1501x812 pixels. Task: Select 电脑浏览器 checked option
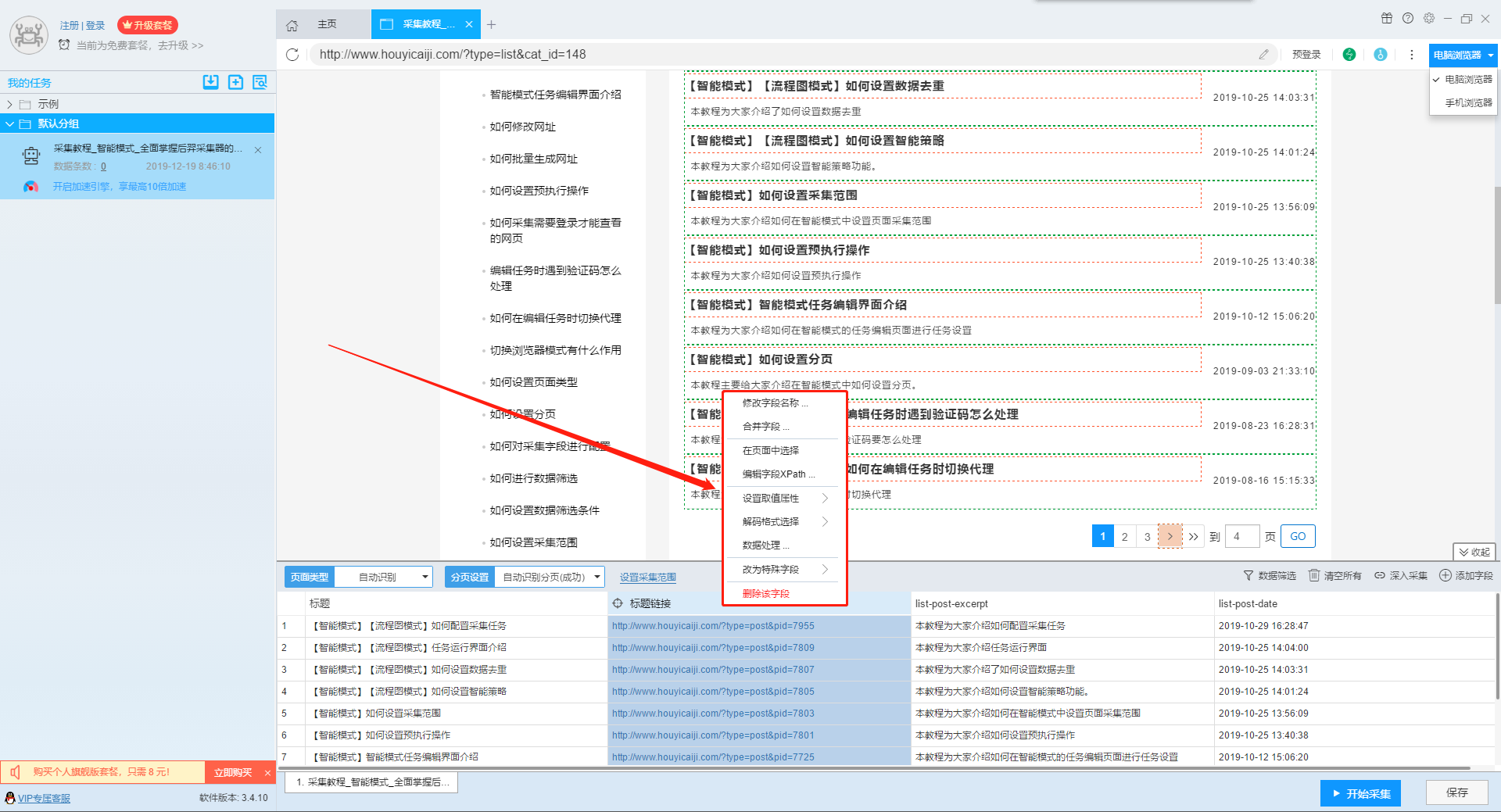tap(1463, 80)
